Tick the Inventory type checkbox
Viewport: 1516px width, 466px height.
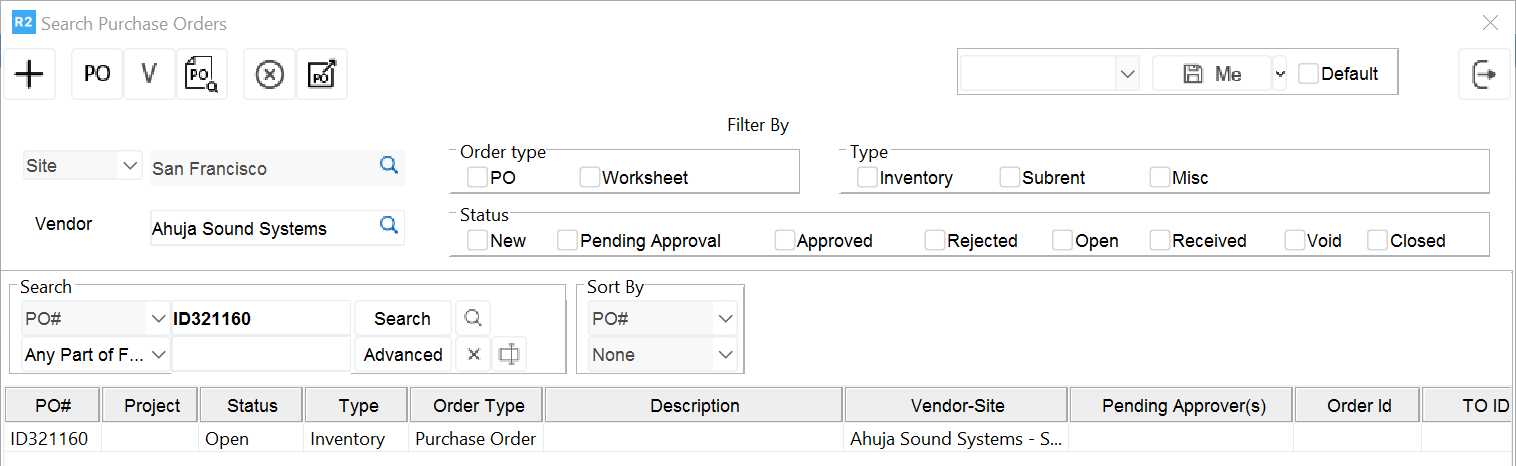pos(868,178)
